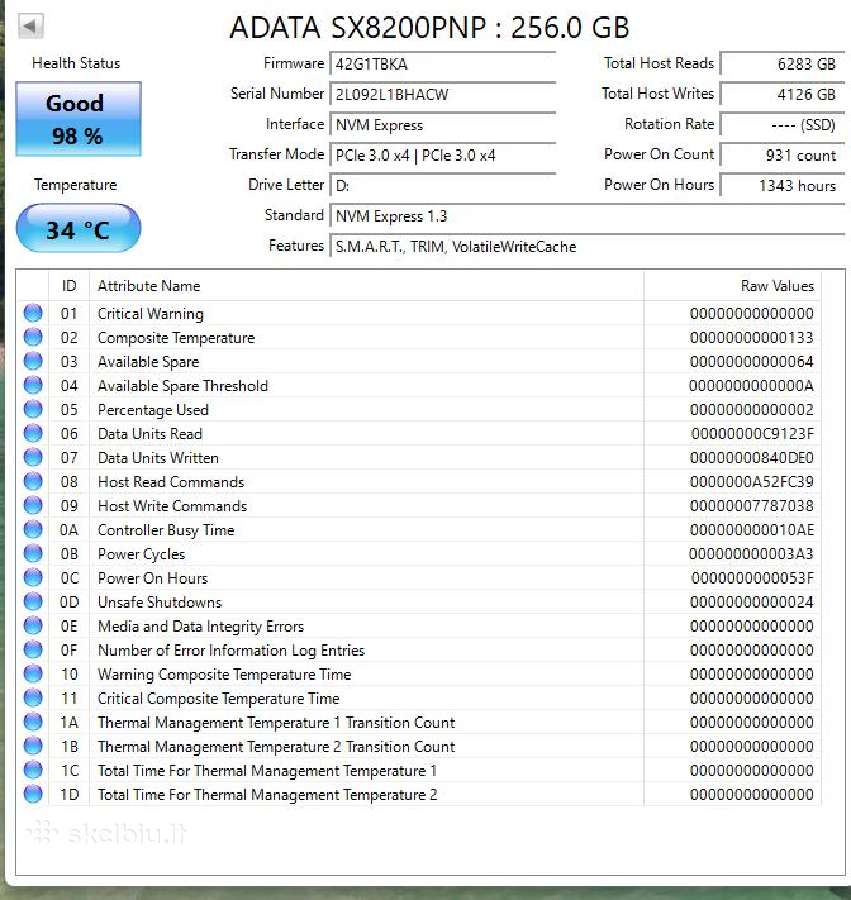This screenshot has width=851, height=900.
Task: Select the Interface field NVM Express
Action: tap(442, 125)
